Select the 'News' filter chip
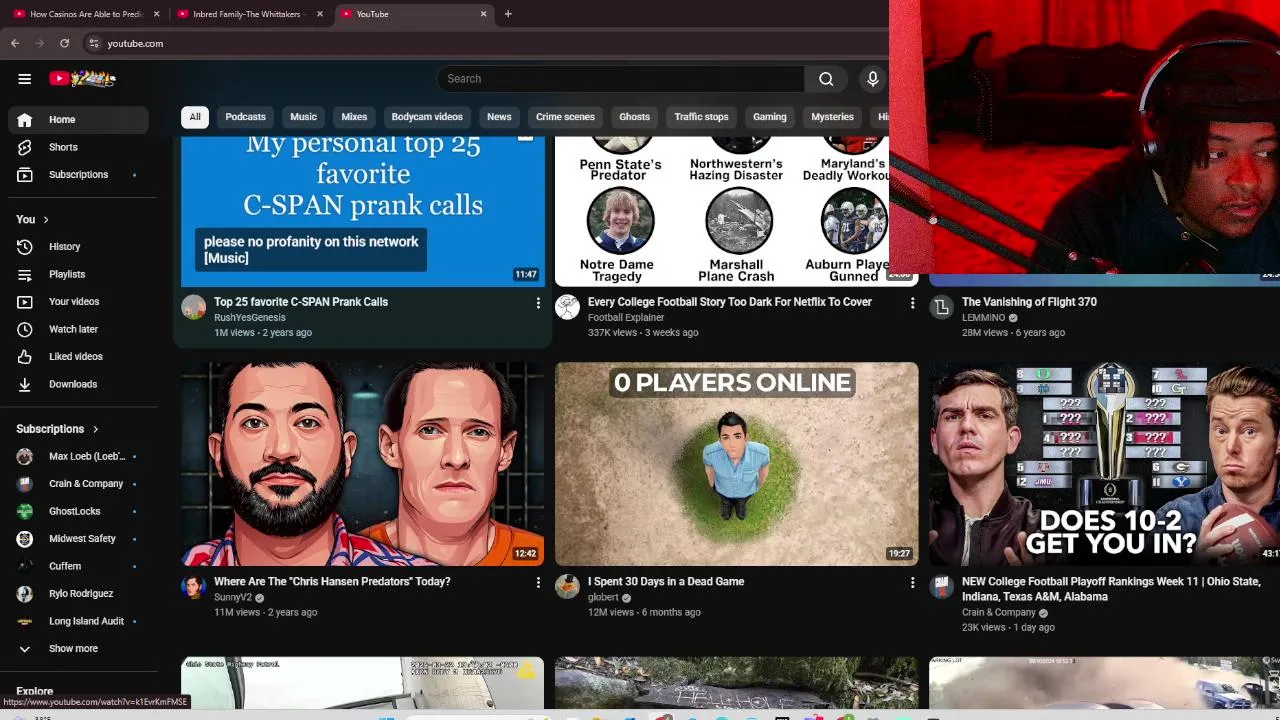 coord(499,117)
